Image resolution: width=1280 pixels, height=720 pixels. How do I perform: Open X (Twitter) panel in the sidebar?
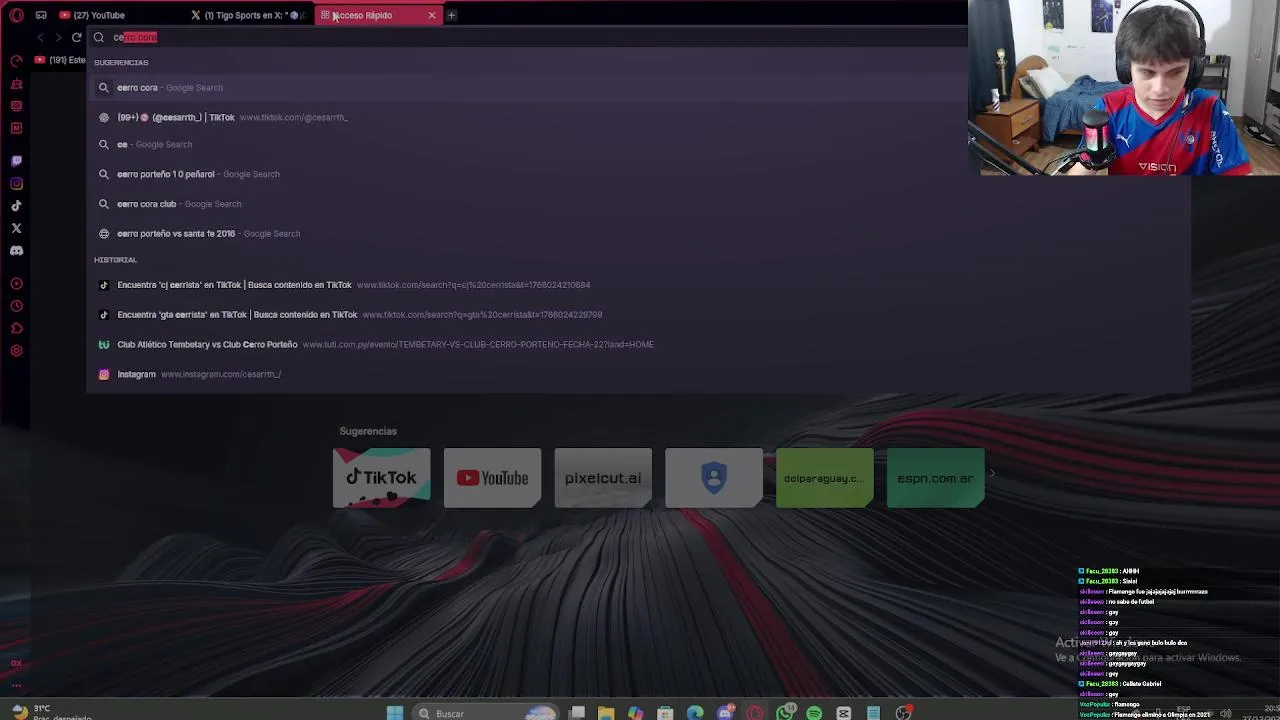pos(16,228)
